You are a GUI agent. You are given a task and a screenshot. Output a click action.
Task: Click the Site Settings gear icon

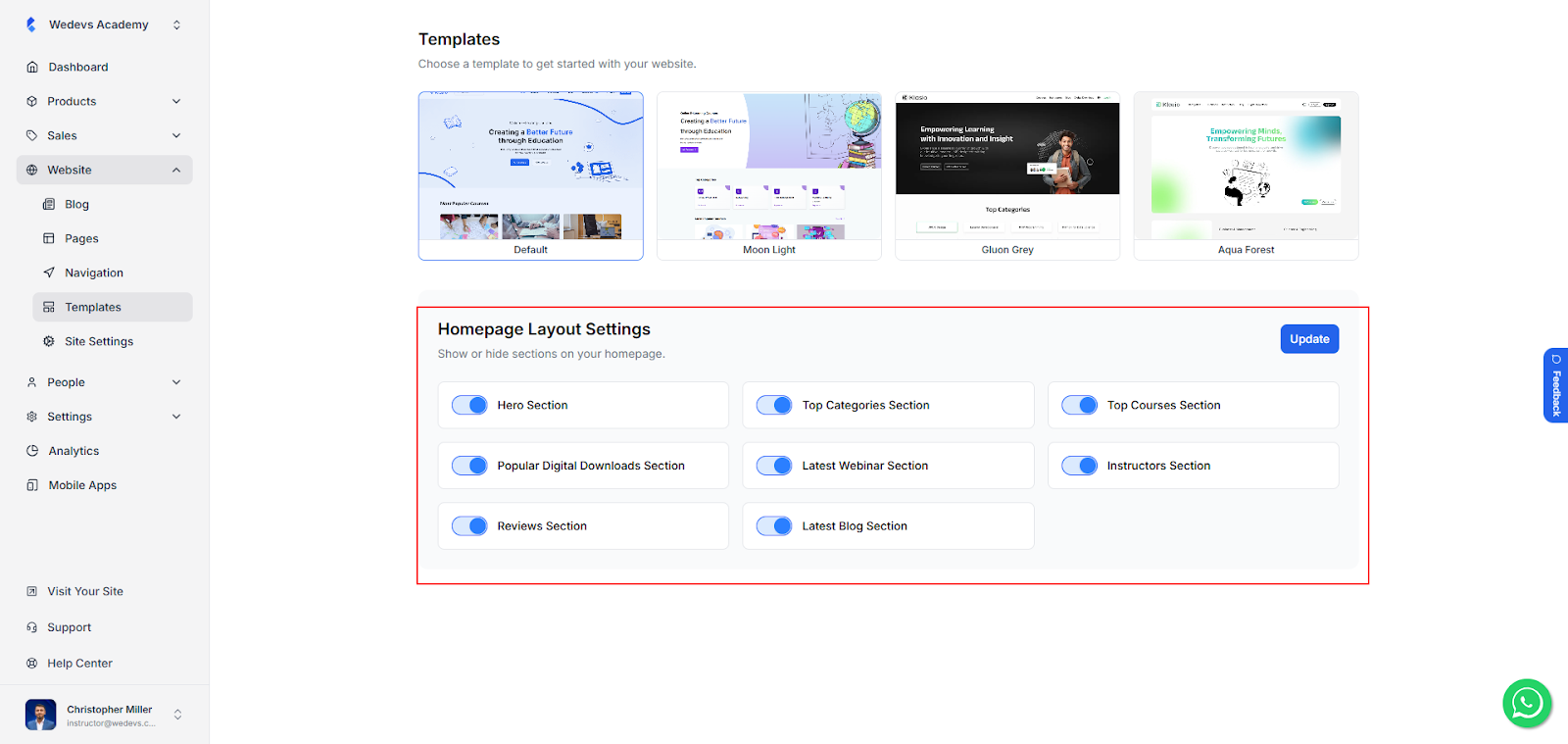coord(49,341)
